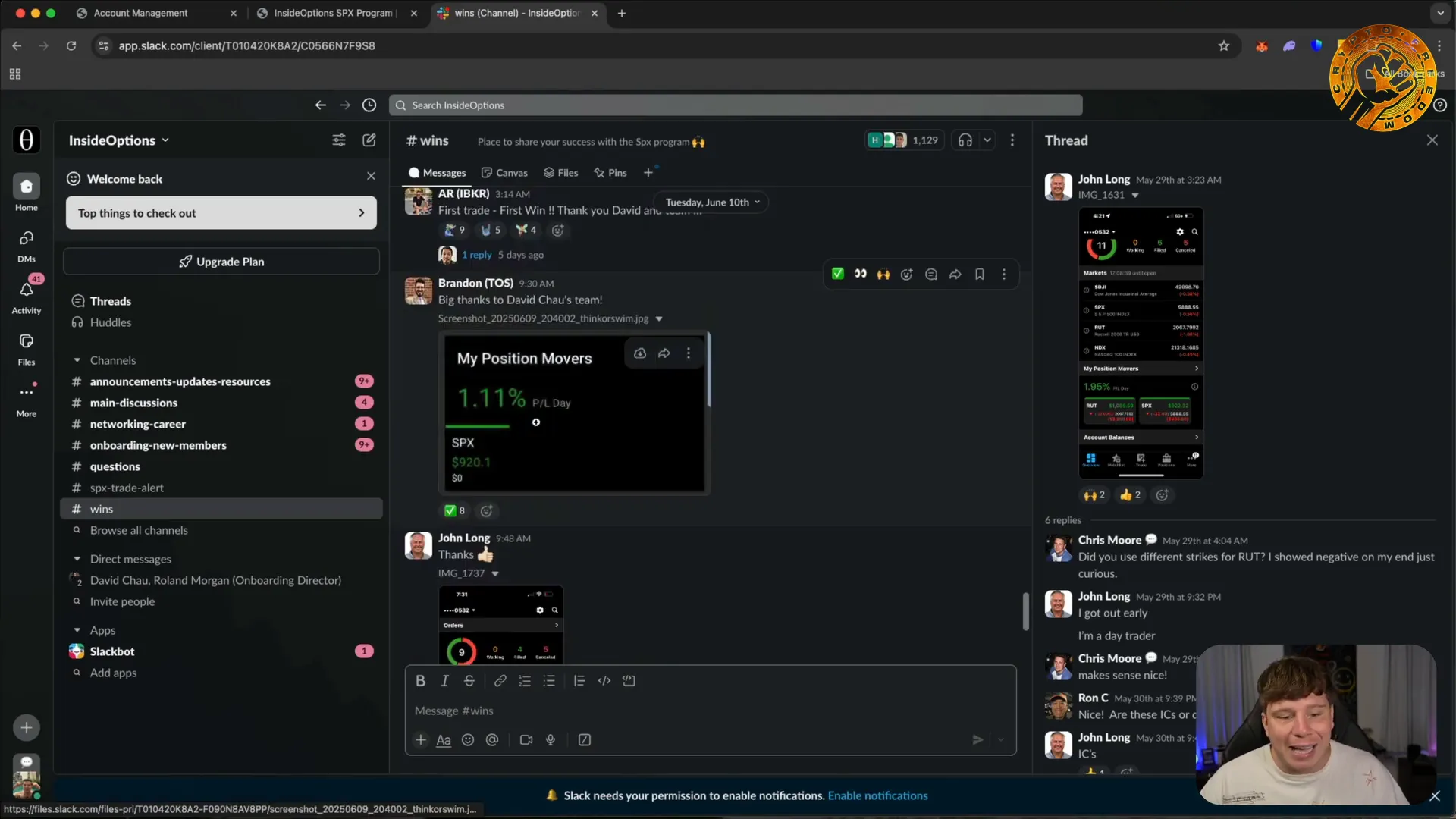The image size is (1456, 819).
Task: Start a huddle with the headphones icon
Action: (x=965, y=140)
